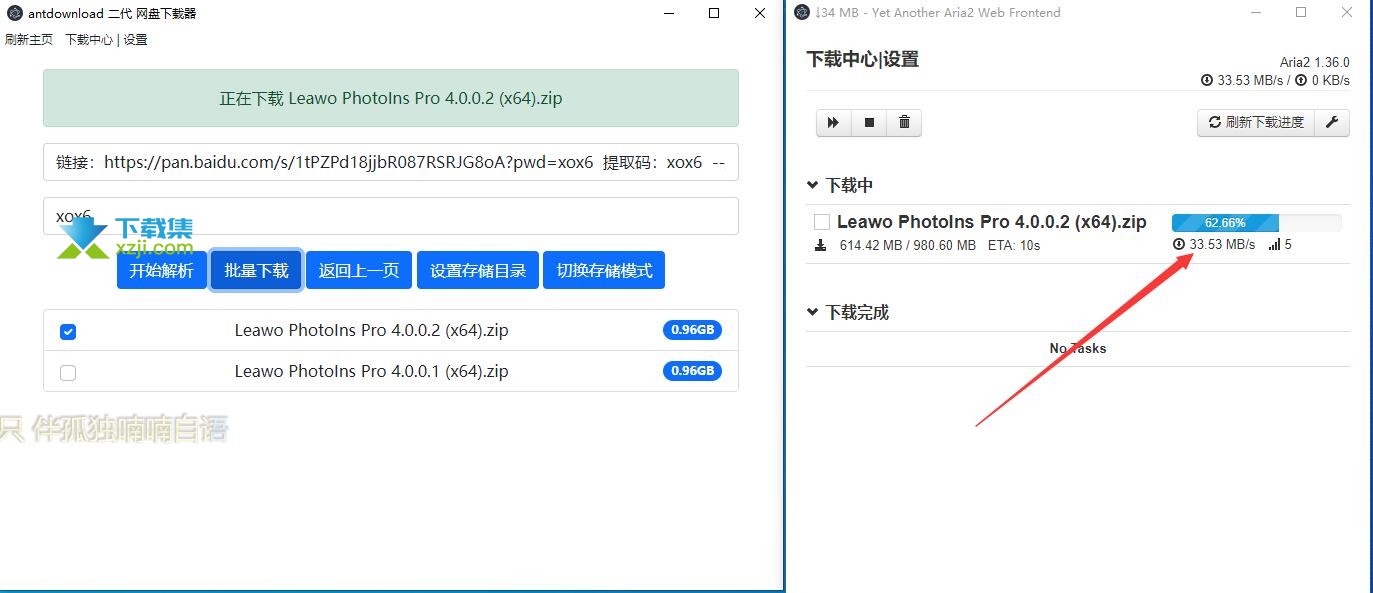The width and height of the screenshot is (1373, 593).
Task: Click the 开始解析 button
Action: 162,270
